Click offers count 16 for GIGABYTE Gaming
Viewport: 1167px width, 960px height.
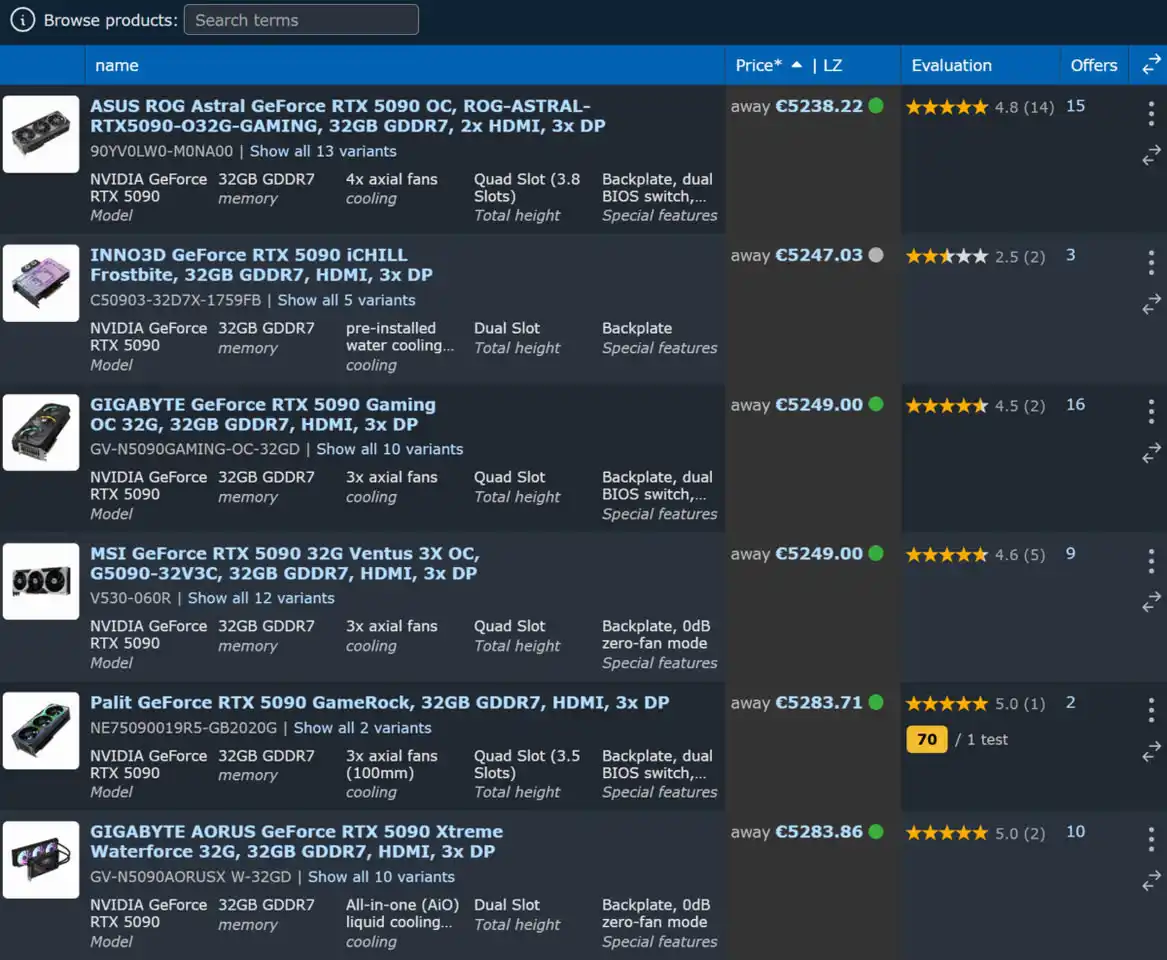[x=1075, y=405]
